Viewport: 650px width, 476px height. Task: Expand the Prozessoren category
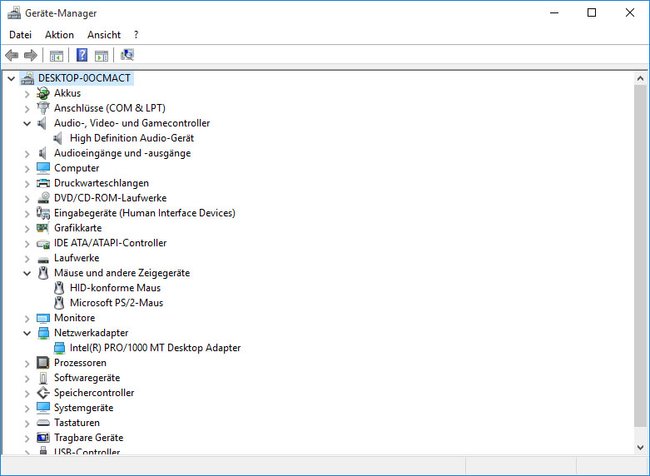[27, 363]
